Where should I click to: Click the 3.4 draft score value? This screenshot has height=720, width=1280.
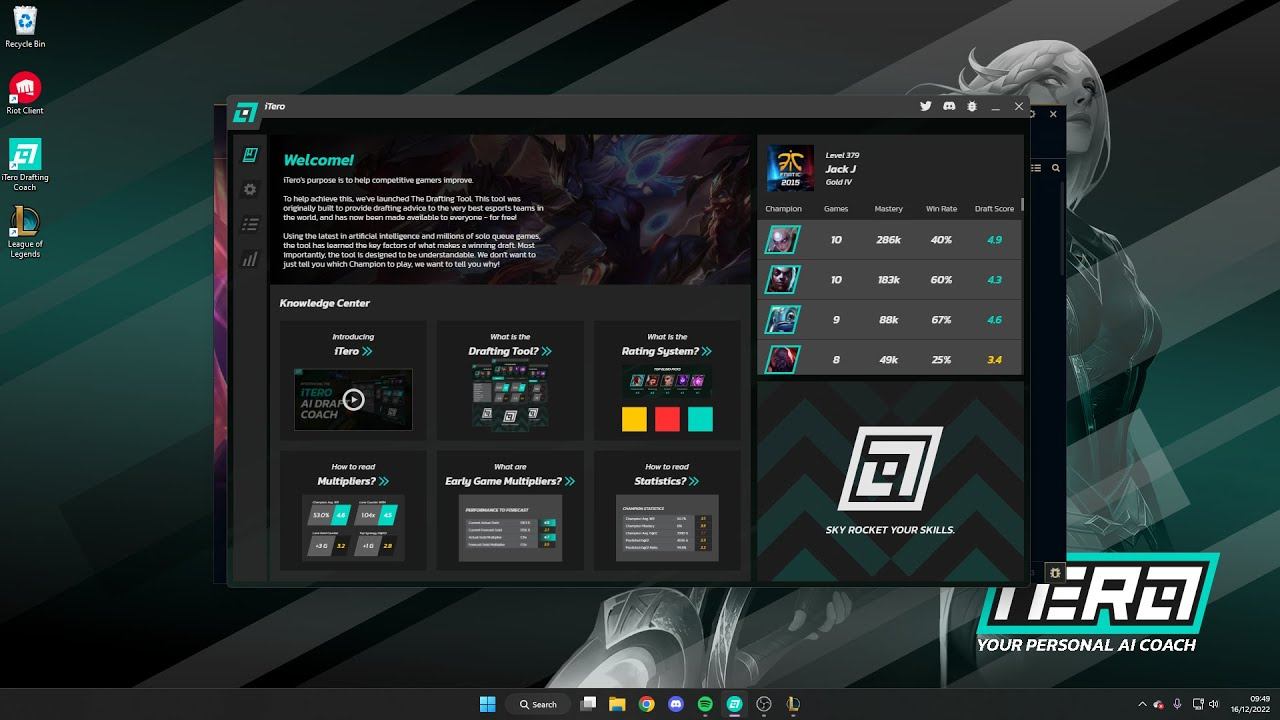coord(994,360)
